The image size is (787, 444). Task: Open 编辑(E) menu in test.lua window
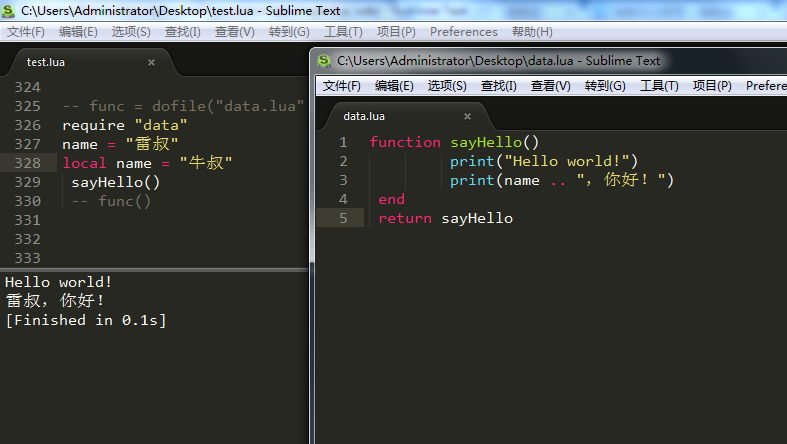point(78,32)
